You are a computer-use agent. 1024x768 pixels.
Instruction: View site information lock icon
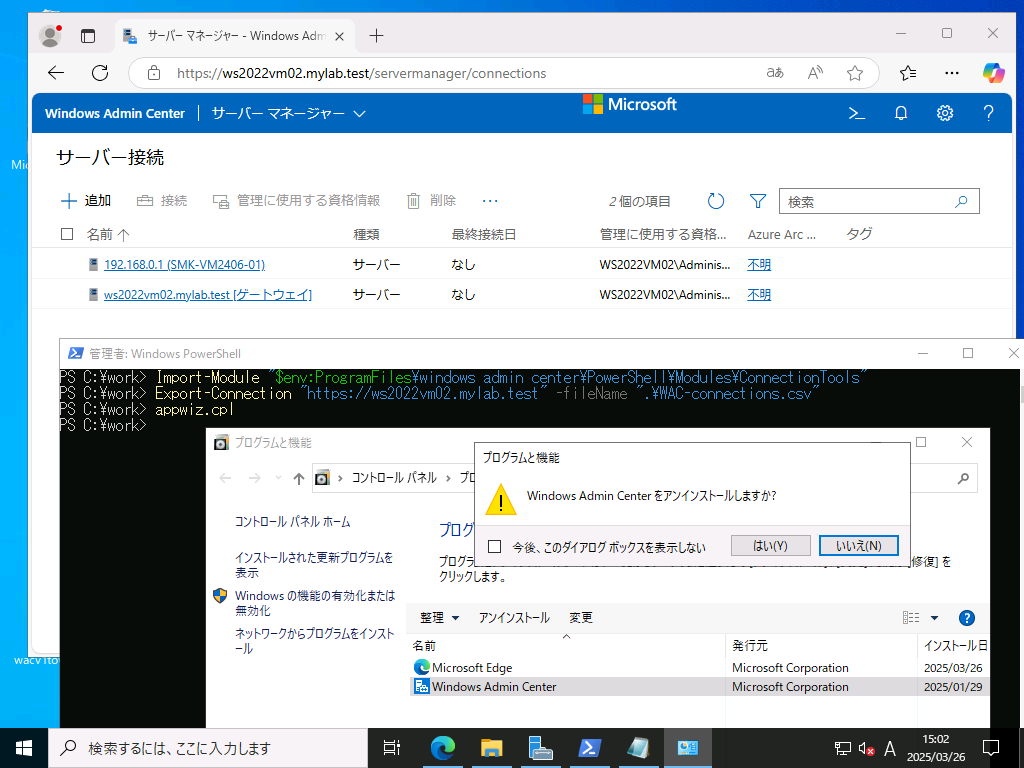(x=153, y=73)
